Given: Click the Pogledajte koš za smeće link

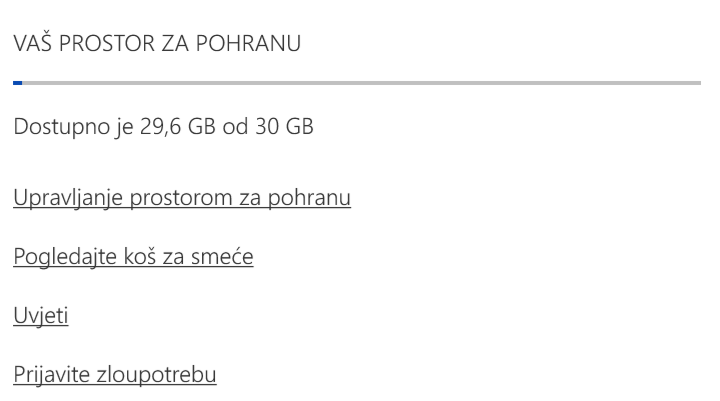Looking at the screenshot, I should (x=133, y=257).
